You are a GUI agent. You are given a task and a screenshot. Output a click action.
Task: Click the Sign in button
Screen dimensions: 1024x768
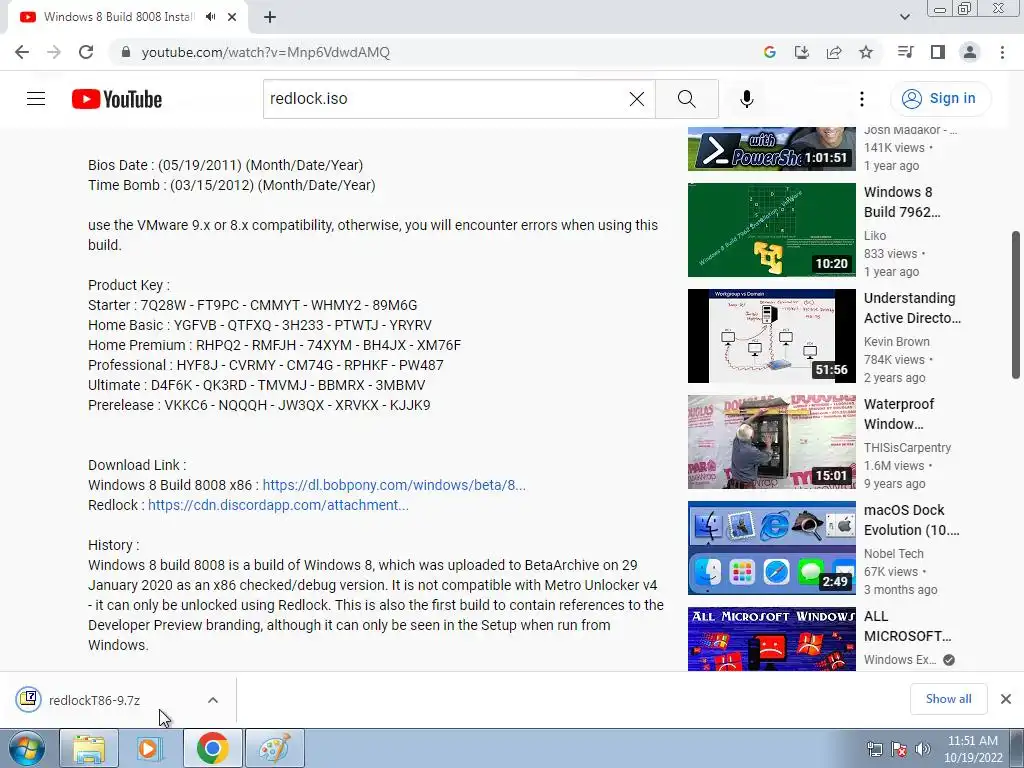pyautogui.click(x=940, y=99)
